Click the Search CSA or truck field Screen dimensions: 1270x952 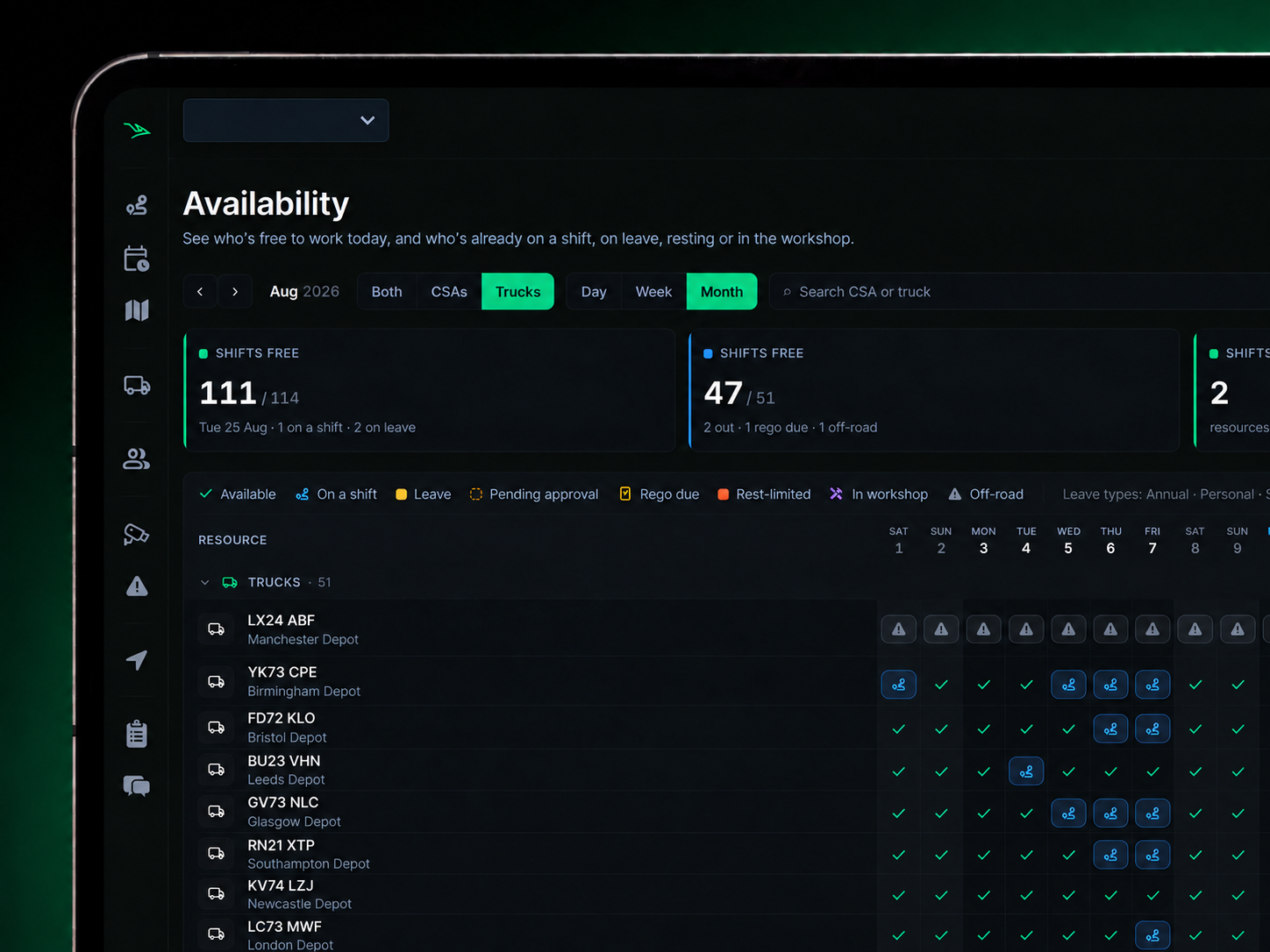pyautogui.click(x=1019, y=292)
